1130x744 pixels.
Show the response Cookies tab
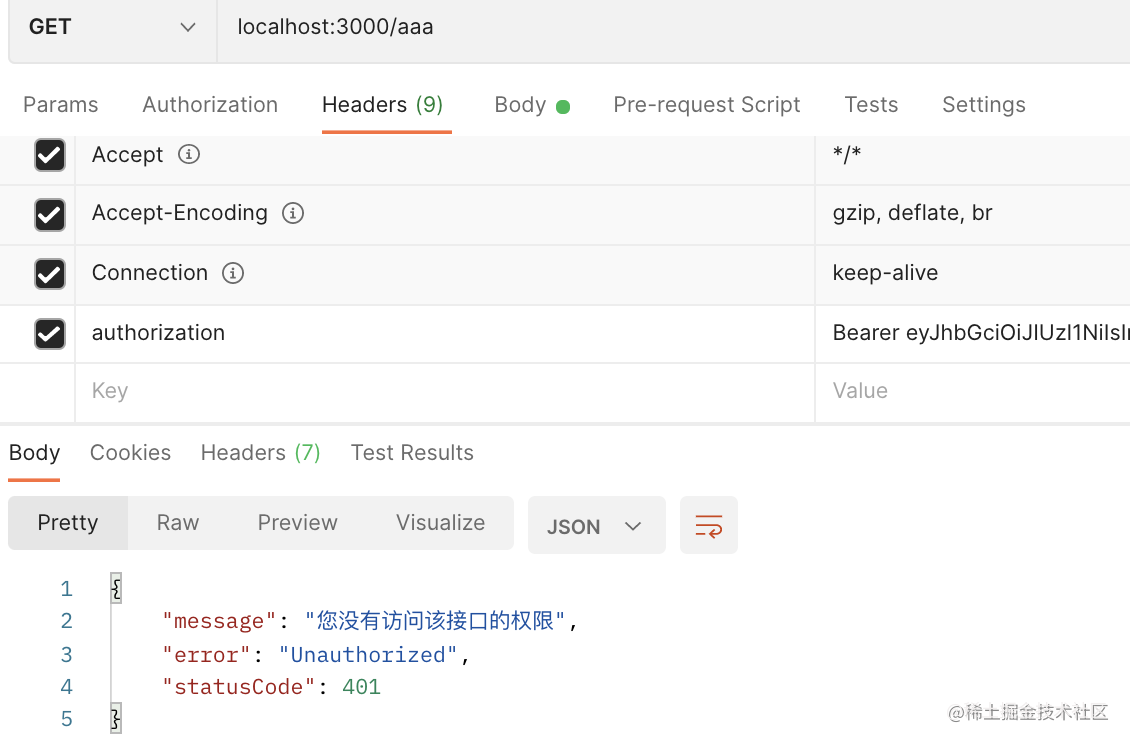pos(130,453)
